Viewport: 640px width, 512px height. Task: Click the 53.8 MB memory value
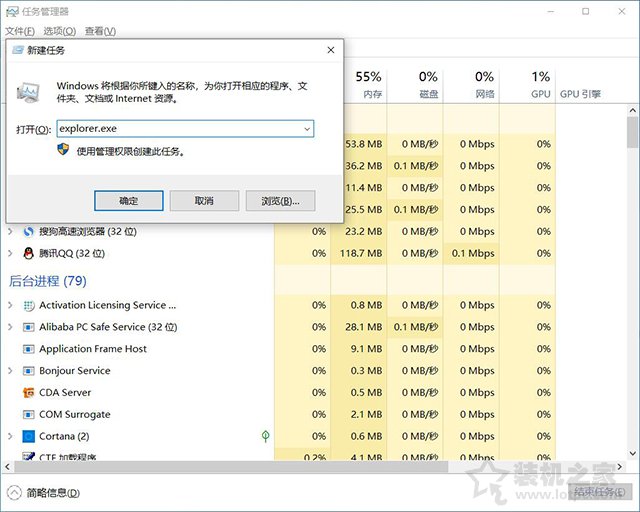(x=364, y=144)
